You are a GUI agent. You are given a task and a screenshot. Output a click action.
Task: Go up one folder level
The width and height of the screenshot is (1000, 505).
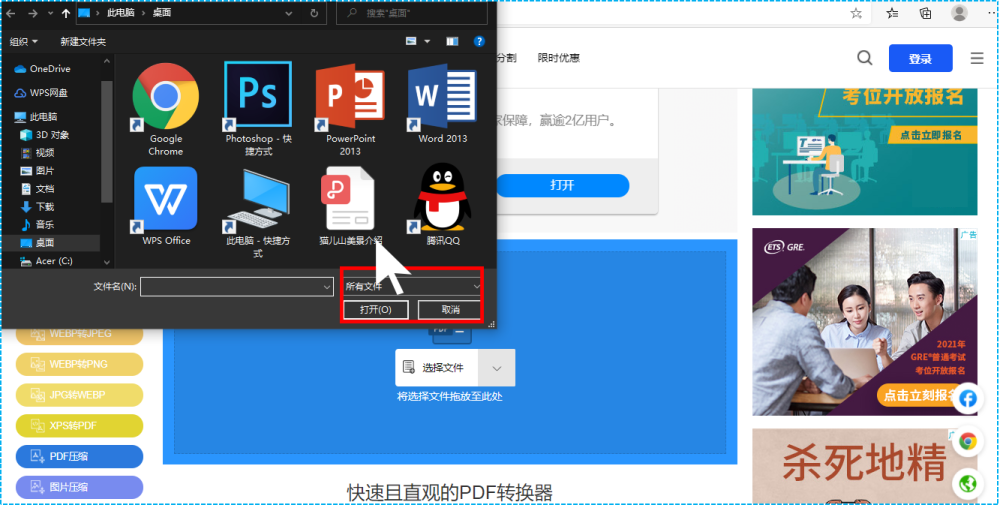[66, 13]
